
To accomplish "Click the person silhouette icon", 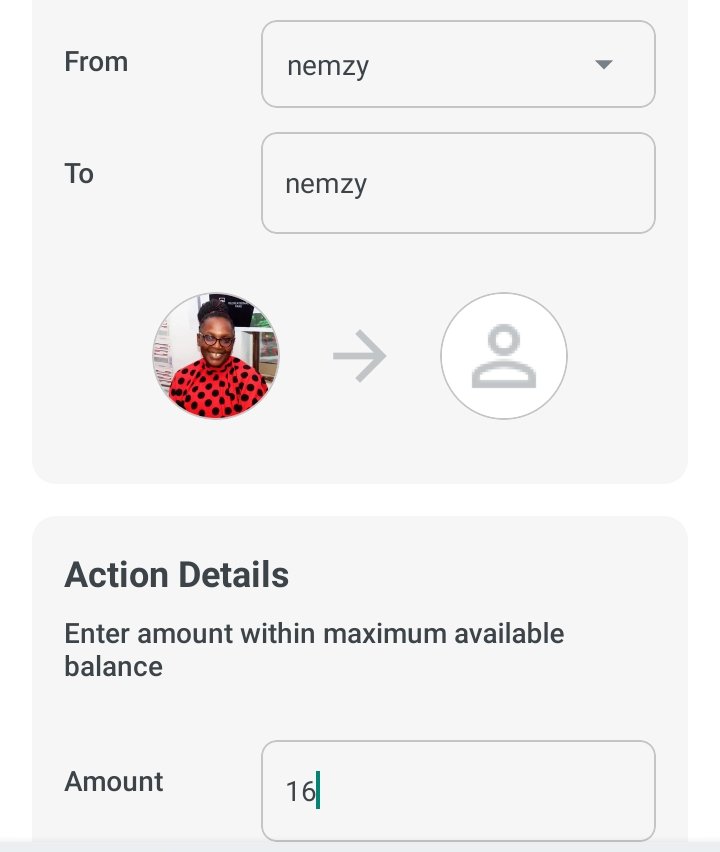I will [x=504, y=356].
